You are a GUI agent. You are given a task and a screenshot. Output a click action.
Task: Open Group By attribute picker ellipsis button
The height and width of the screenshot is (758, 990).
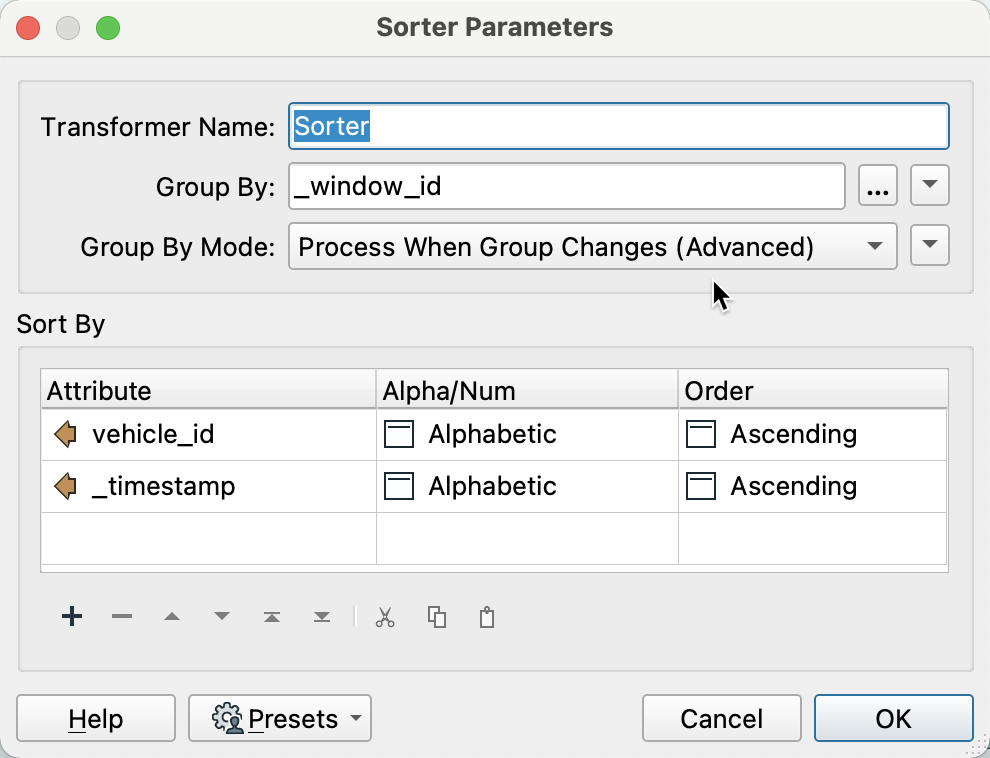click(878, 186)
